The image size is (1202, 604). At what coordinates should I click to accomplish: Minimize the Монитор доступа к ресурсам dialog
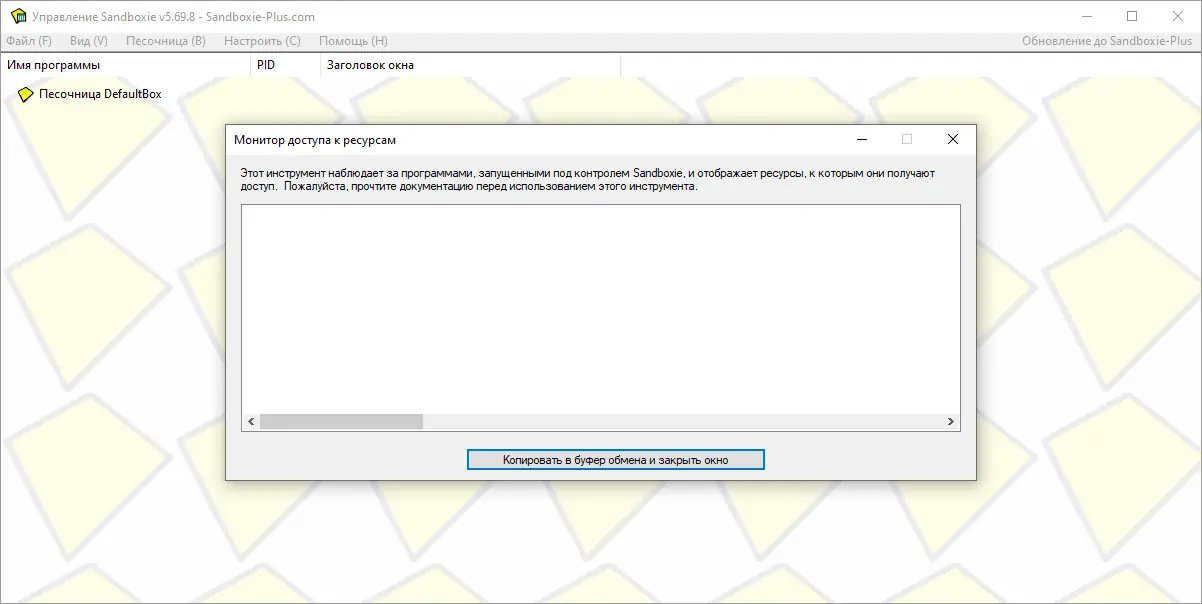coord(861,139)
